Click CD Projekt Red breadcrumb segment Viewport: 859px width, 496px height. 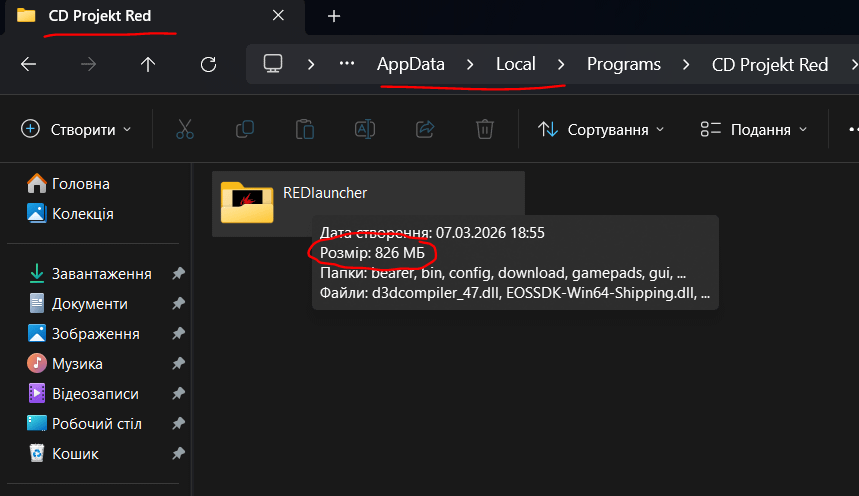point(770,65)
